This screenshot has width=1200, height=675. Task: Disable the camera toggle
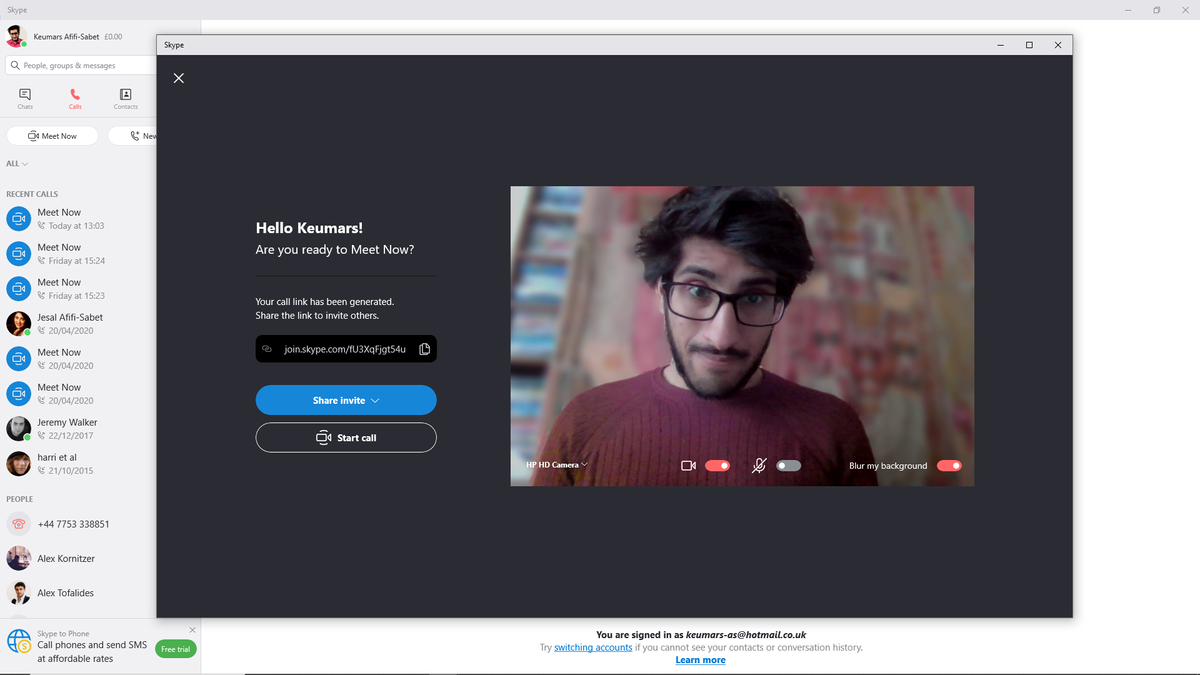716,465
